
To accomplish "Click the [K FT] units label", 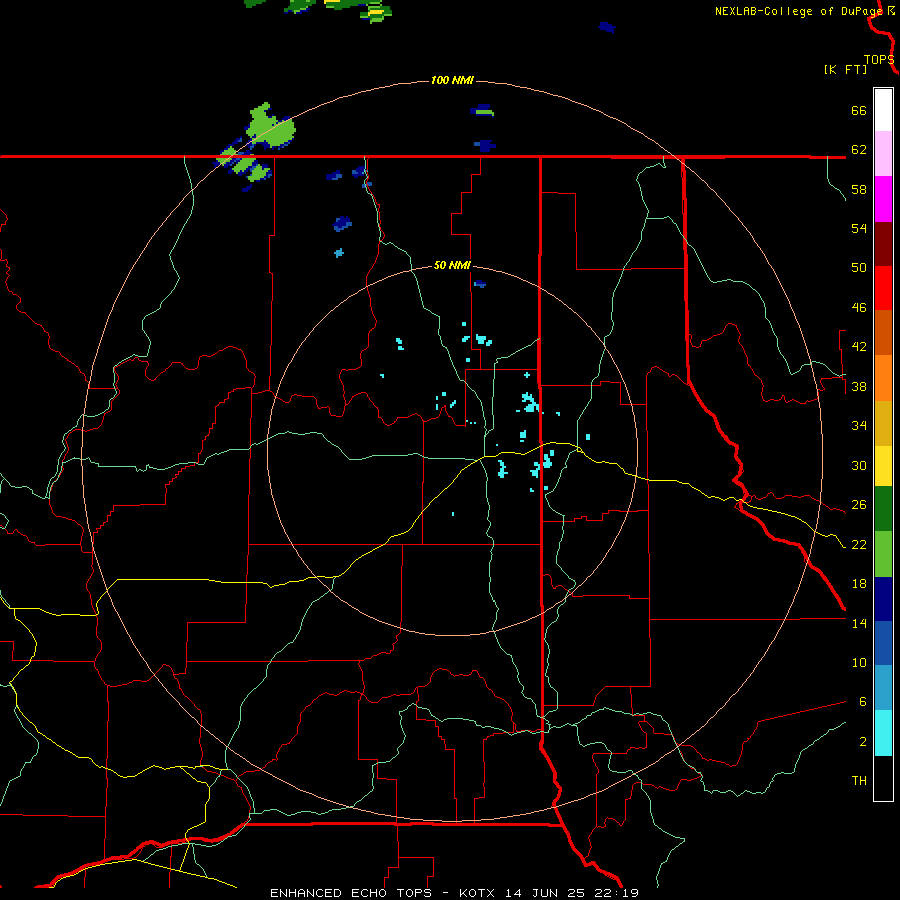I will (845, 70).
